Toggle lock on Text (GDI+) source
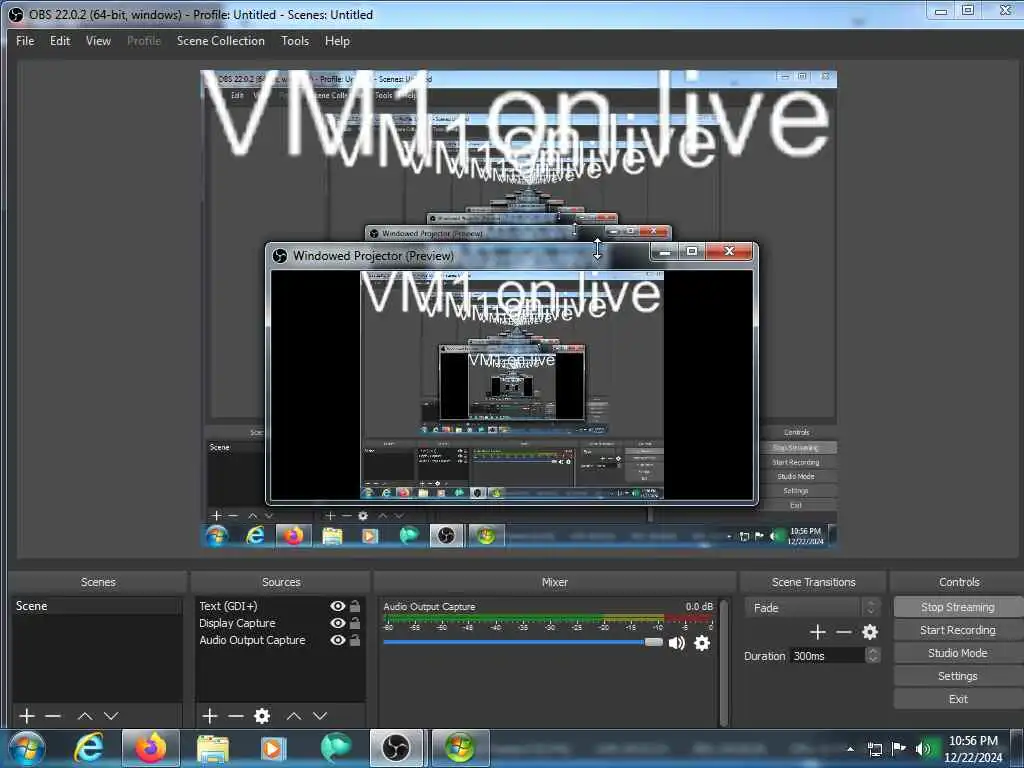 pos(355,606)
